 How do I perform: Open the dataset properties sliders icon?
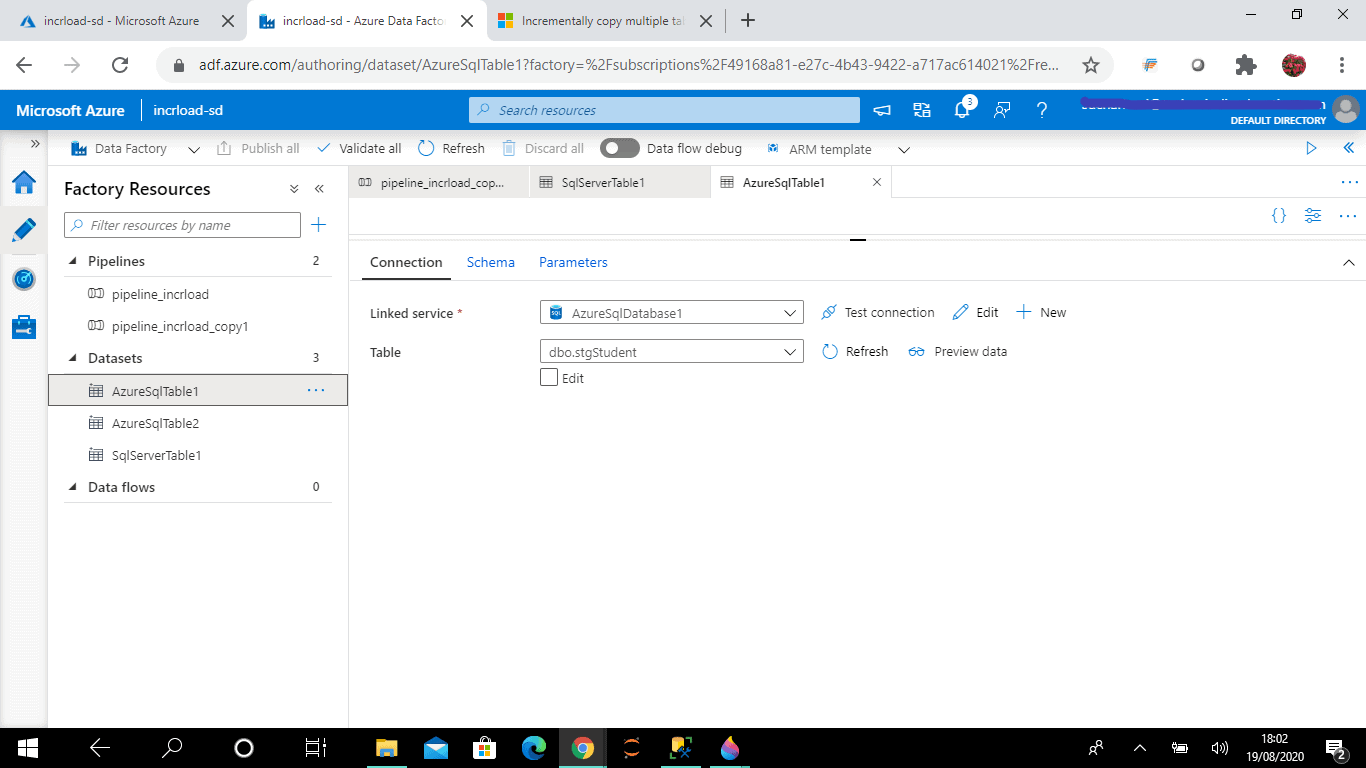coord(1313,215)
